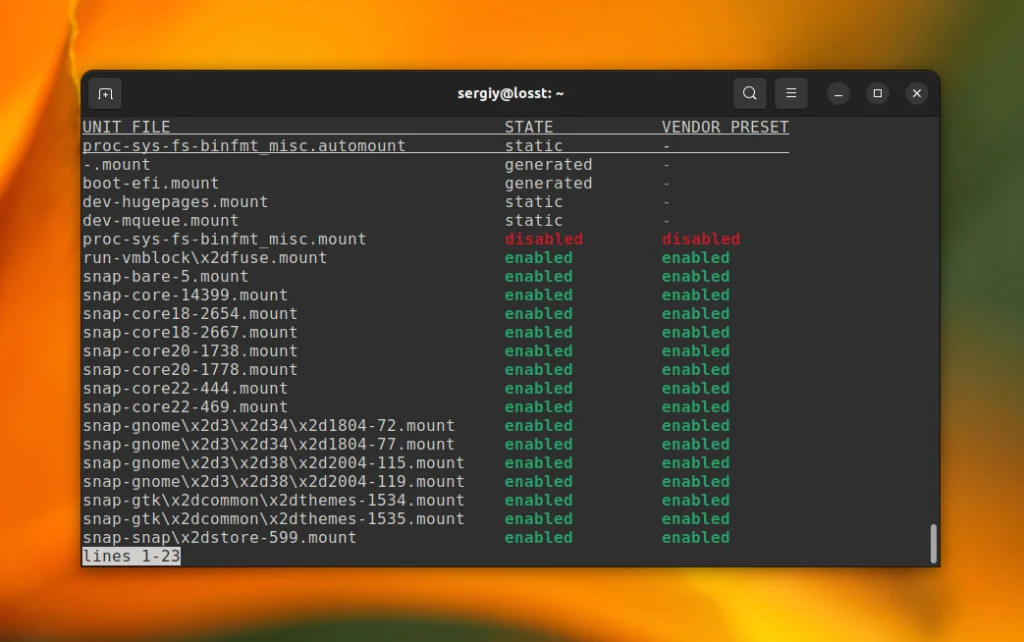
Task: Click snap-core20-1778.mount unit name
Action: click(x=190, y=370)
